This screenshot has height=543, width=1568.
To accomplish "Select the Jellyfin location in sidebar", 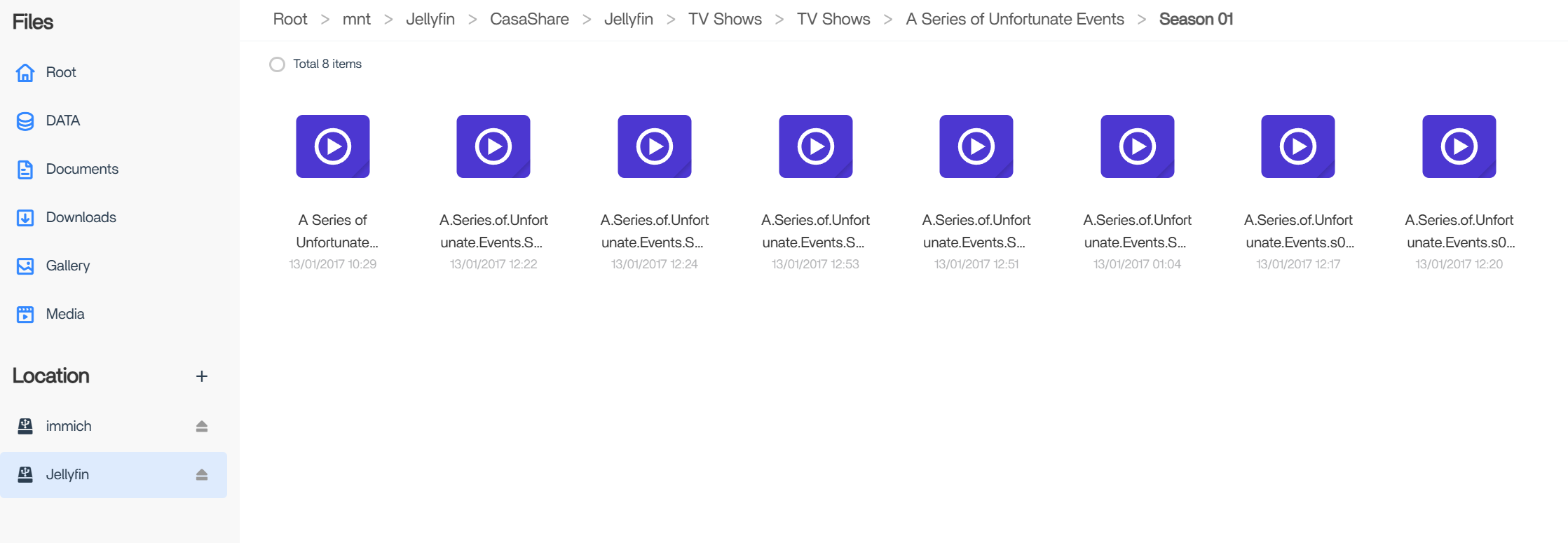I will coord(67,474).
